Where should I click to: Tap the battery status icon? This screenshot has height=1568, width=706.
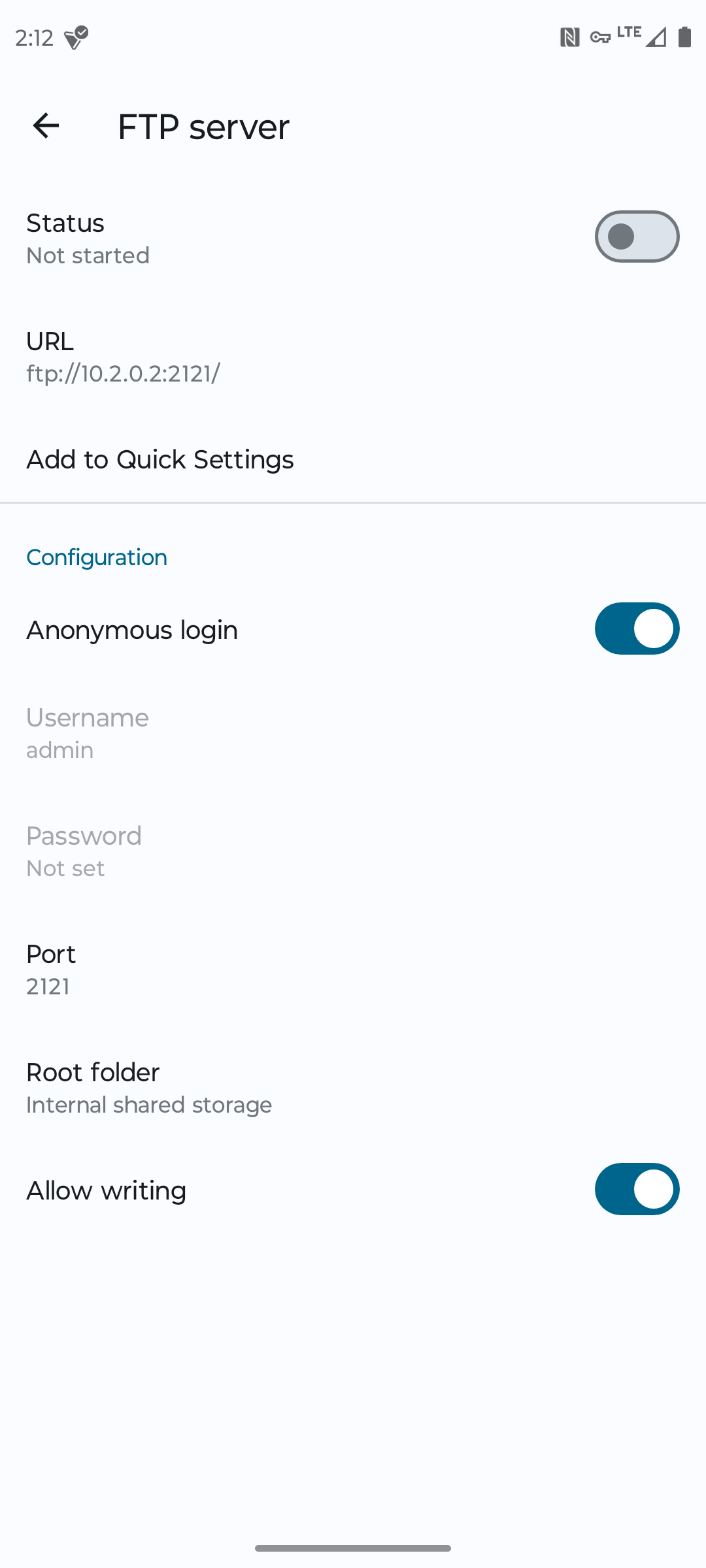[684, 37]
